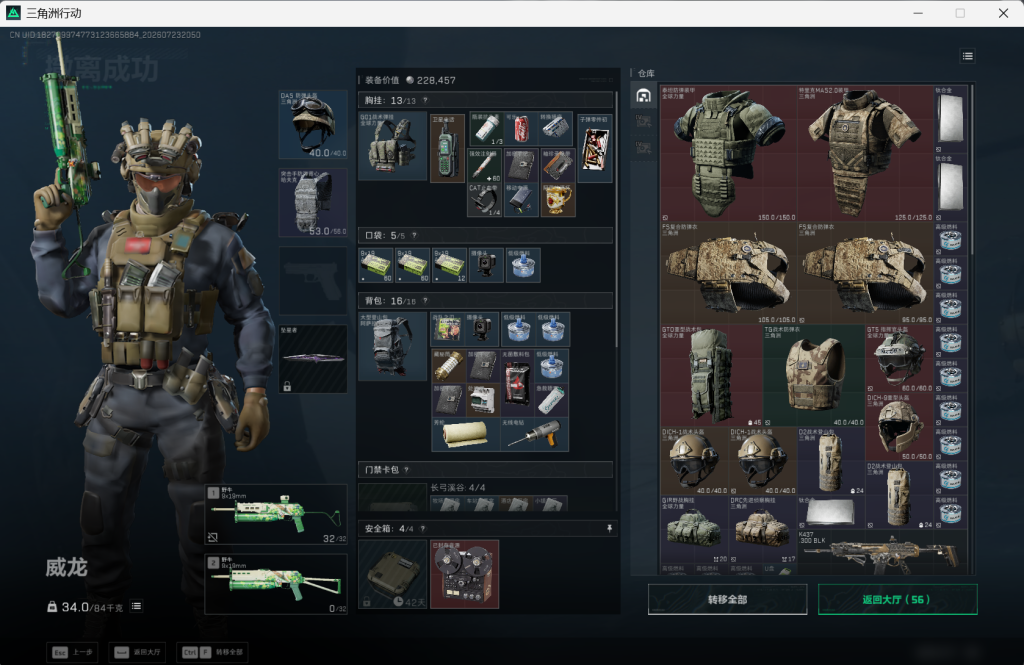Screen dimensions: 1024x665
Task: Open the second stash sidebar tab
Action: point(643,122)
